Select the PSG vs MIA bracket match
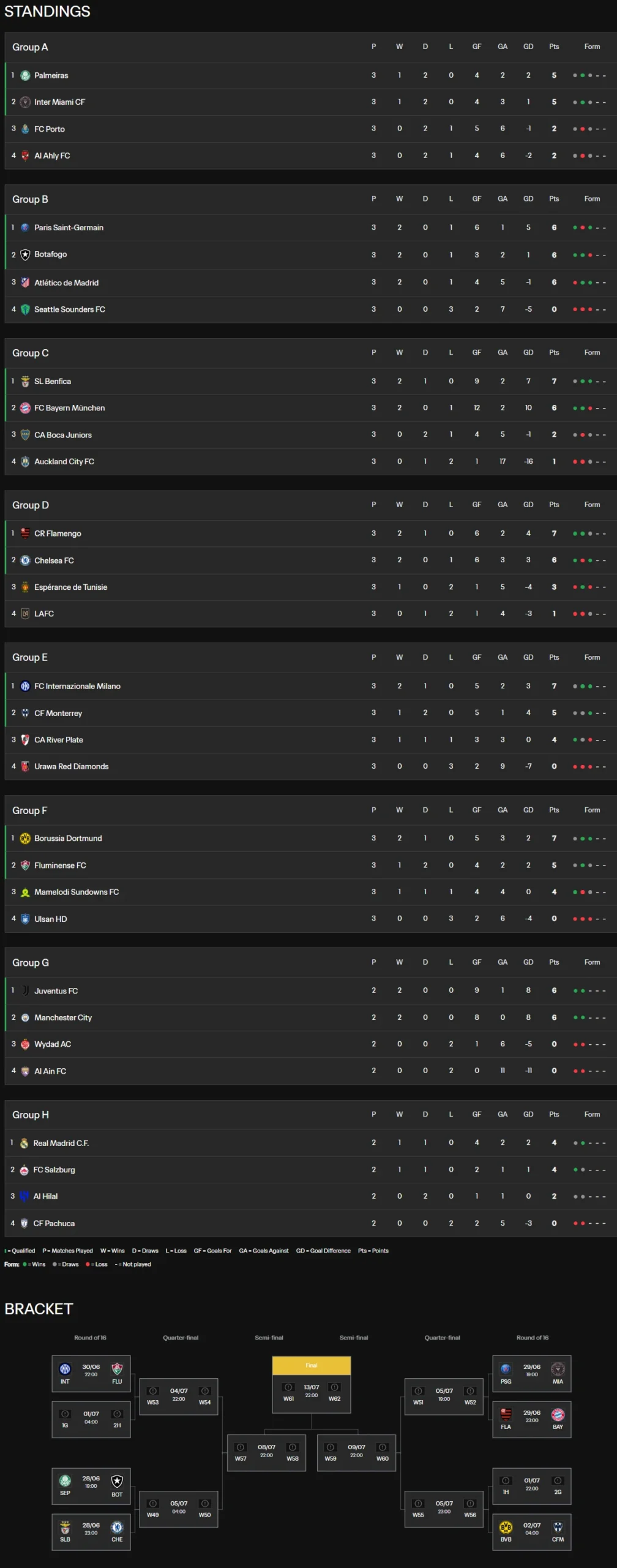617x1568 pixels. pyautogui.click(x=531, y=1373)
